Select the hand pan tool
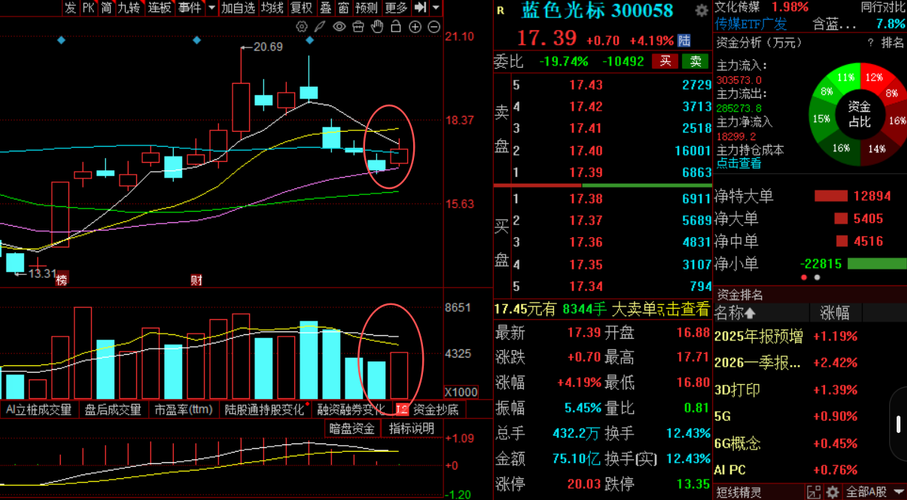This screenshot has width=907, height=500. pyautogui.click(x=377, y=26)
